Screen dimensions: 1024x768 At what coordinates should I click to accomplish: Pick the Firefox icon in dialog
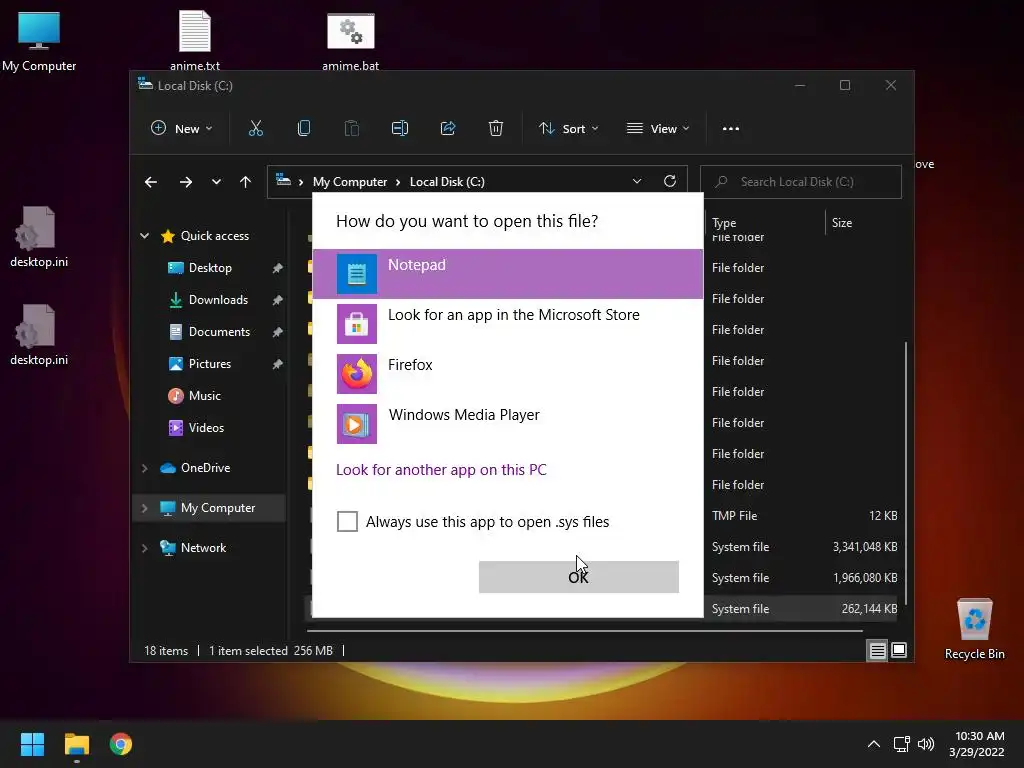[x=357, y=374]
